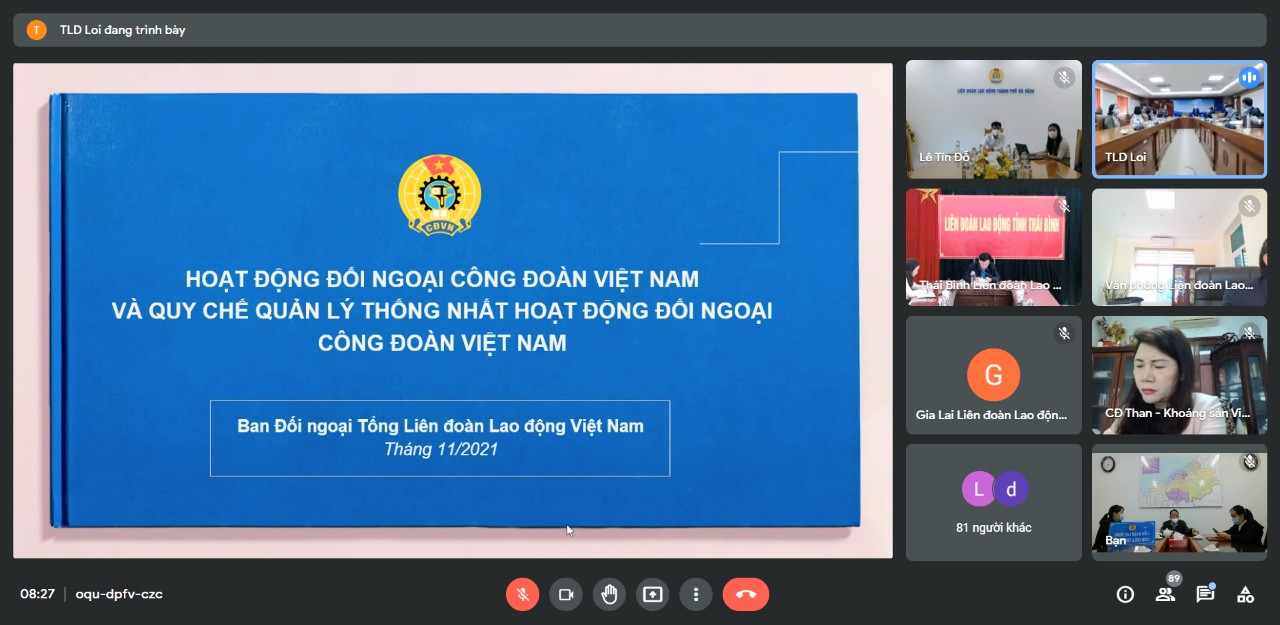Viewport: 1280px width, 625px height.
Task: Leave the call with the red hang-up button
Action: tap(746, 594)
